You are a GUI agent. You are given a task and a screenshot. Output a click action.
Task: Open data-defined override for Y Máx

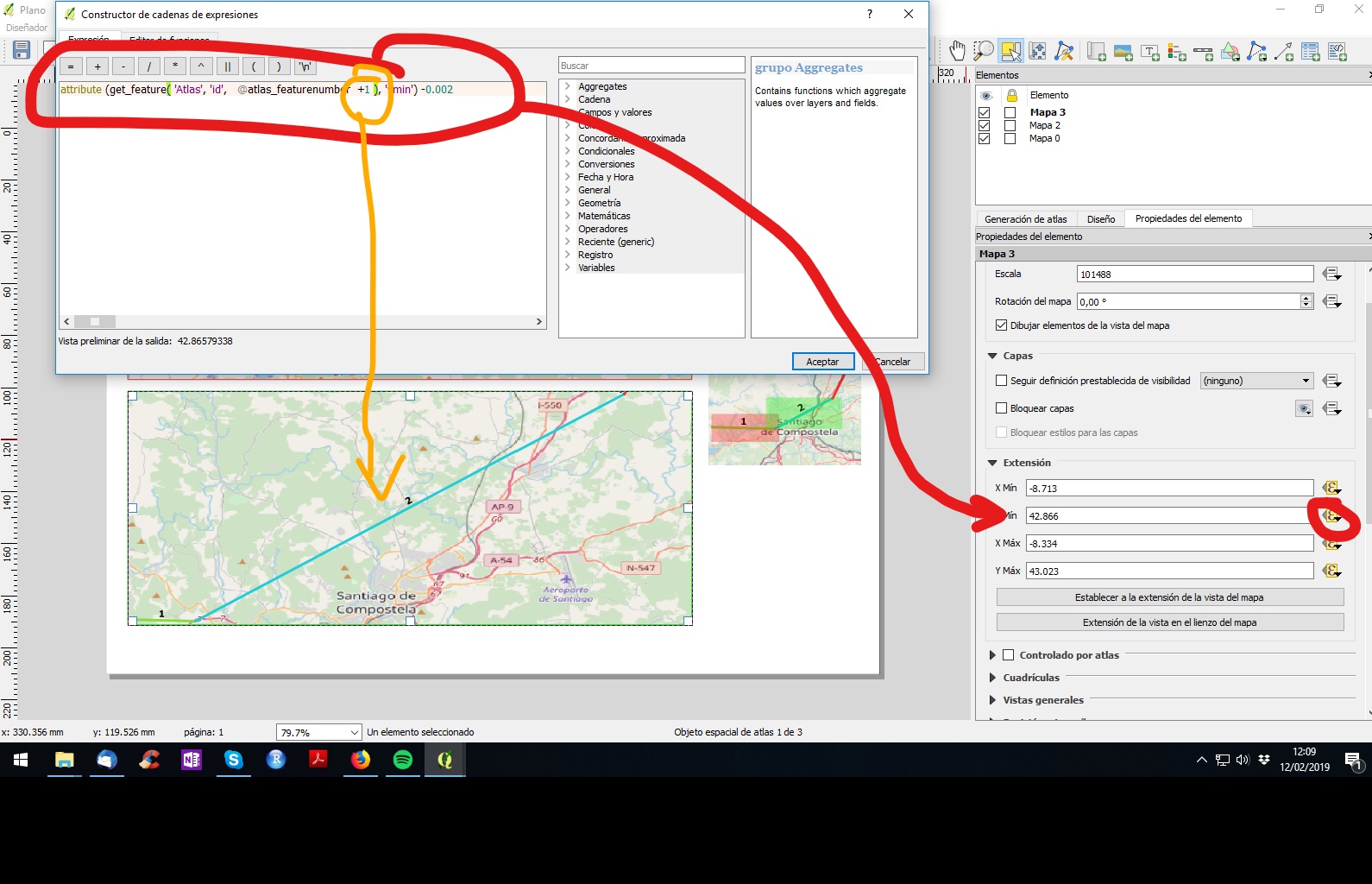point(1332,571)
